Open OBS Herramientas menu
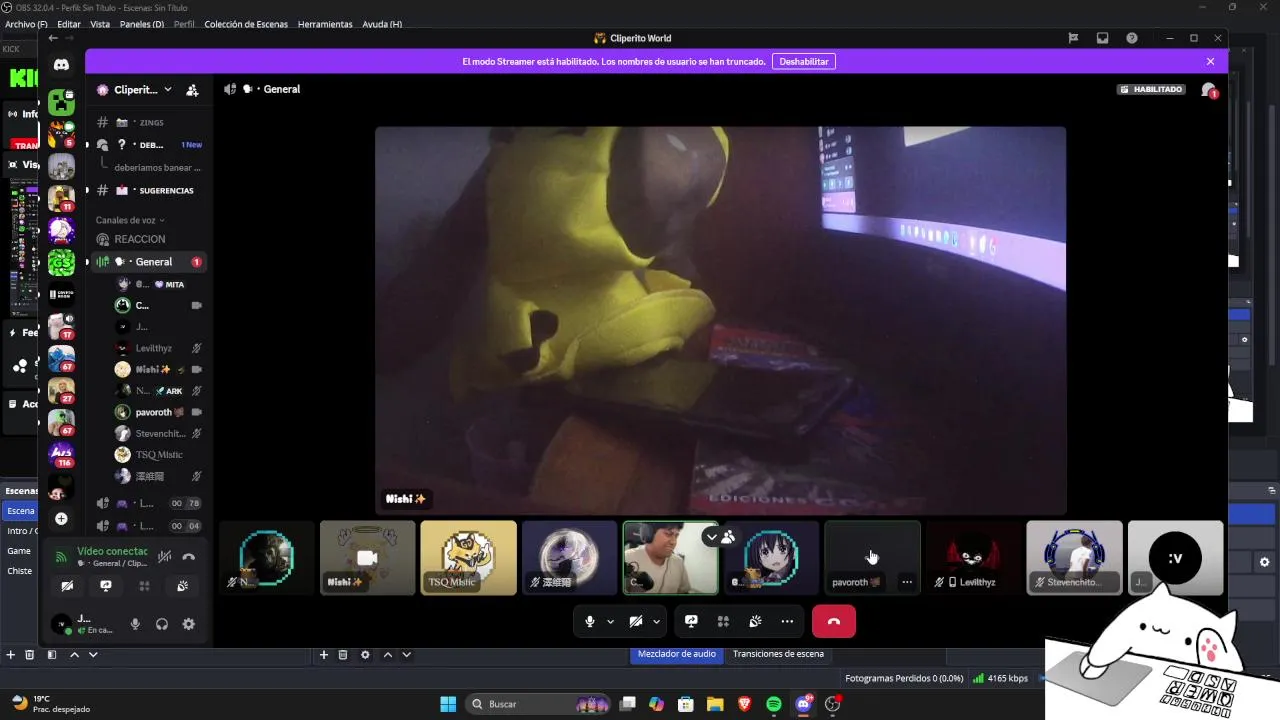 (x=325, y=24)
